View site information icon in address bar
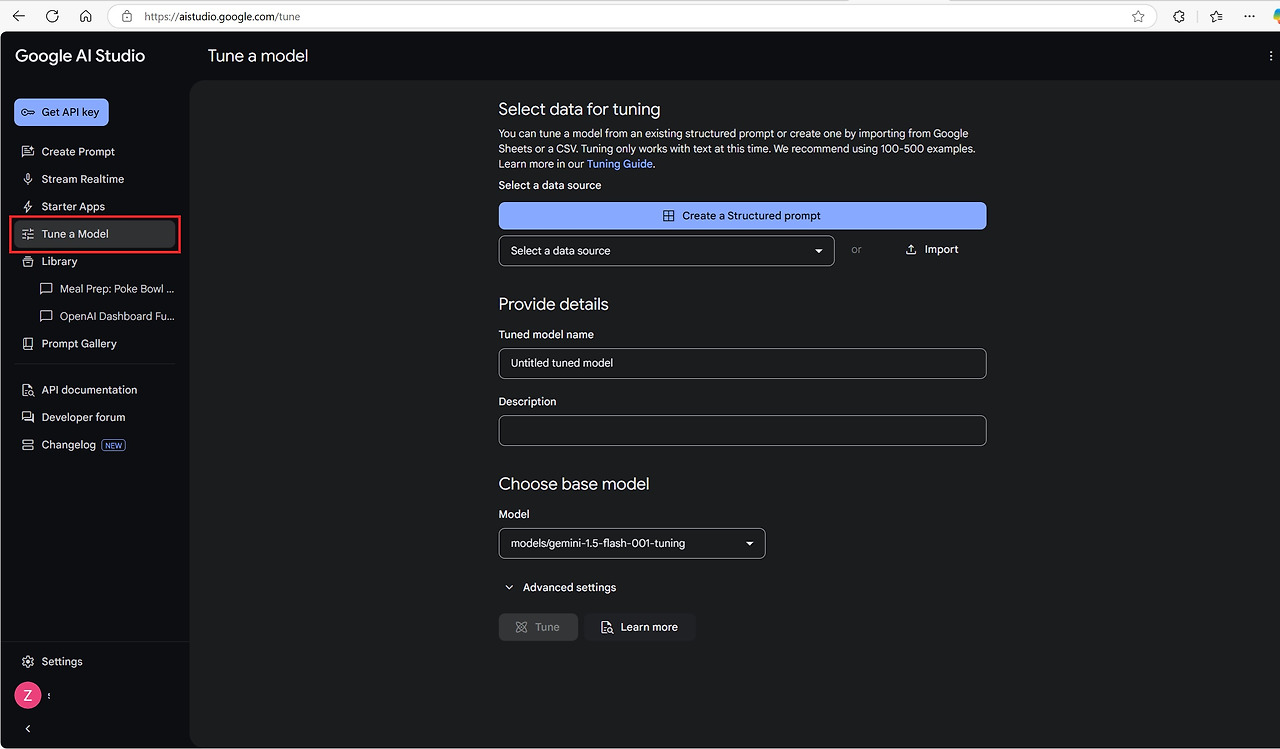1280x749 pixels. pyautogui.click(x=127, y=16)
